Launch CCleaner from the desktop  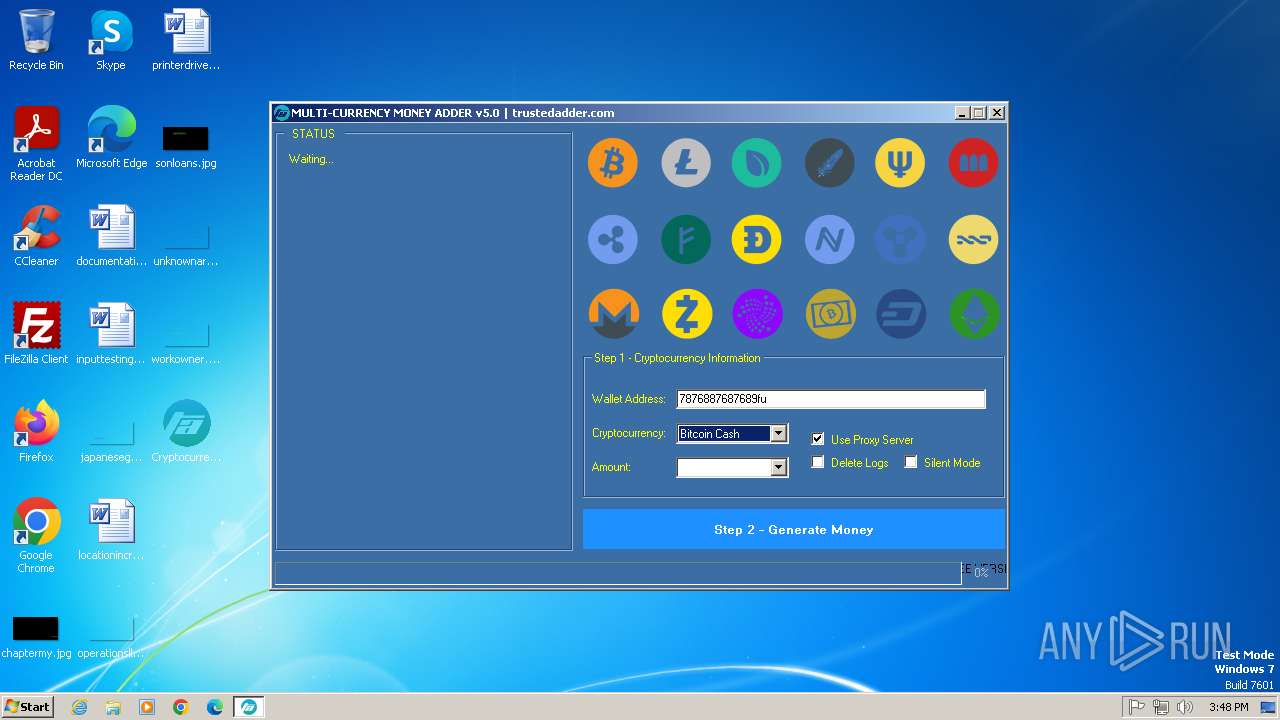pos(36,236)
